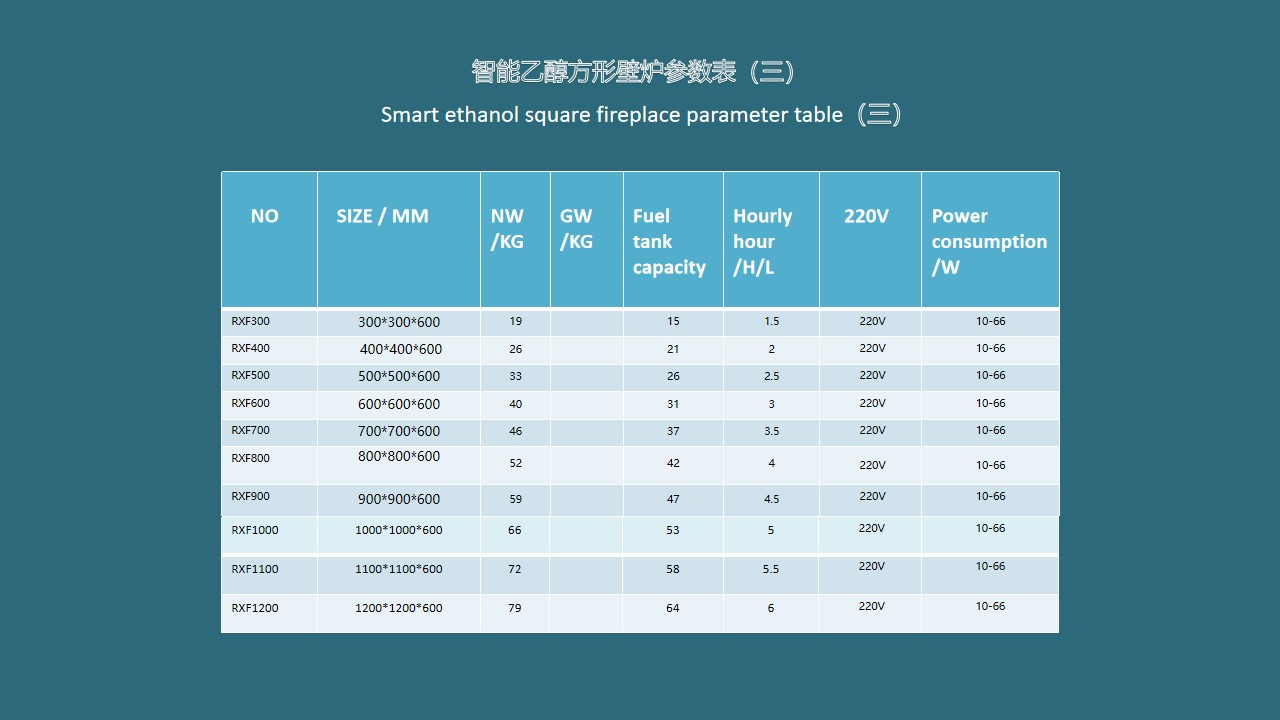Select the Chinese title text 智能乙醇方形壁炉参数表

603,71
